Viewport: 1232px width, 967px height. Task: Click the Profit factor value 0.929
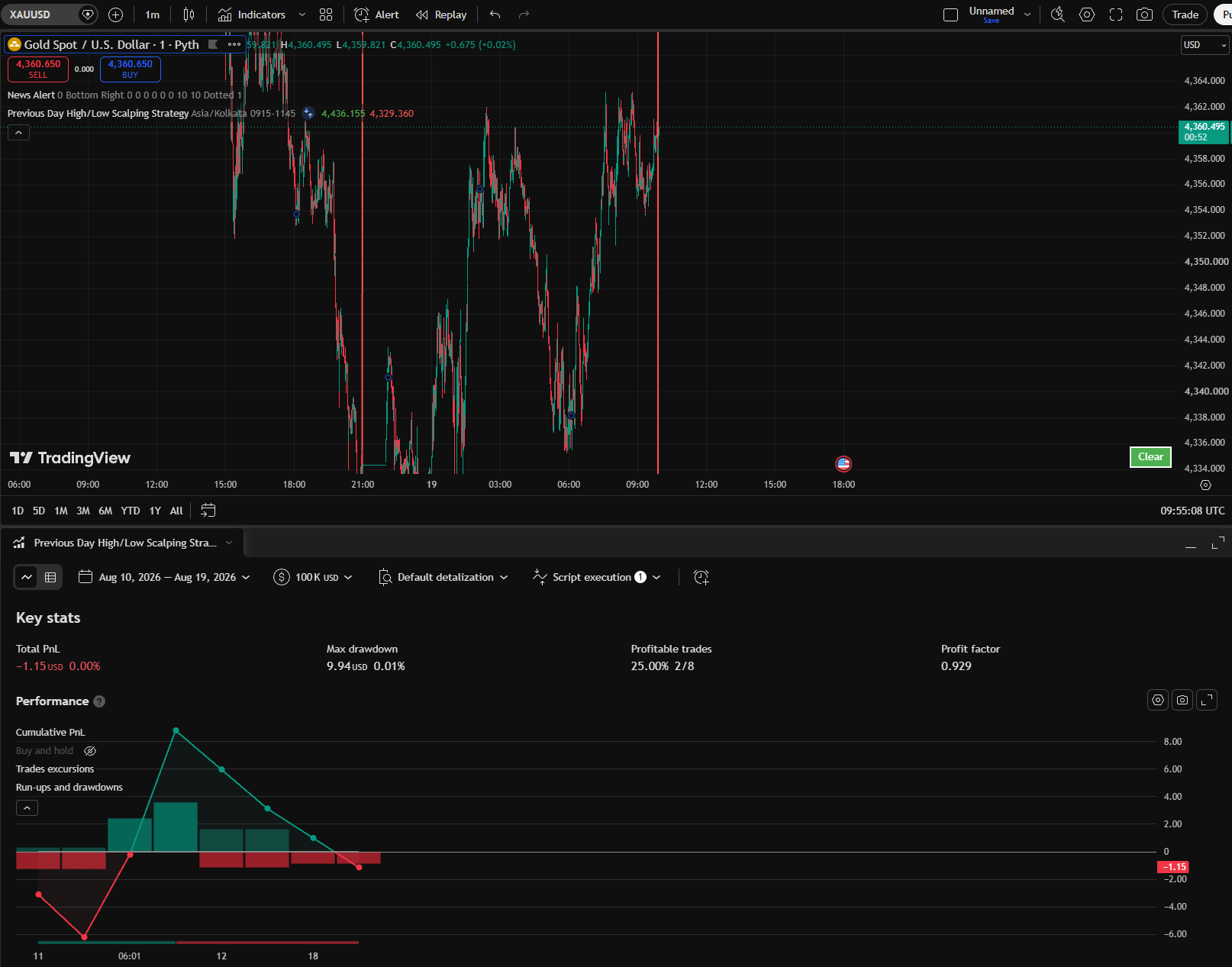point(956,666)
